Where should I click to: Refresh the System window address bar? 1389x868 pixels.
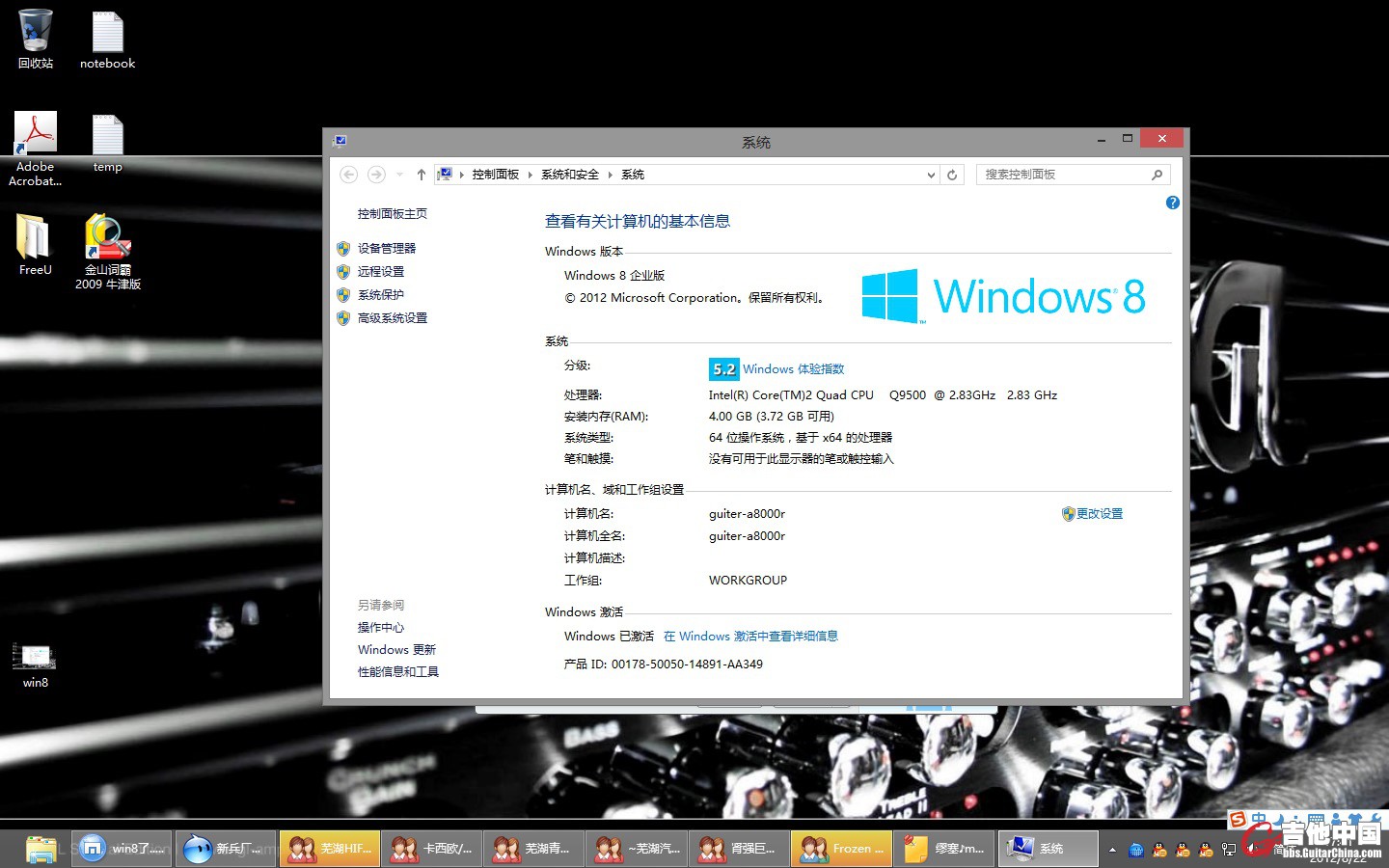[952, 175]
